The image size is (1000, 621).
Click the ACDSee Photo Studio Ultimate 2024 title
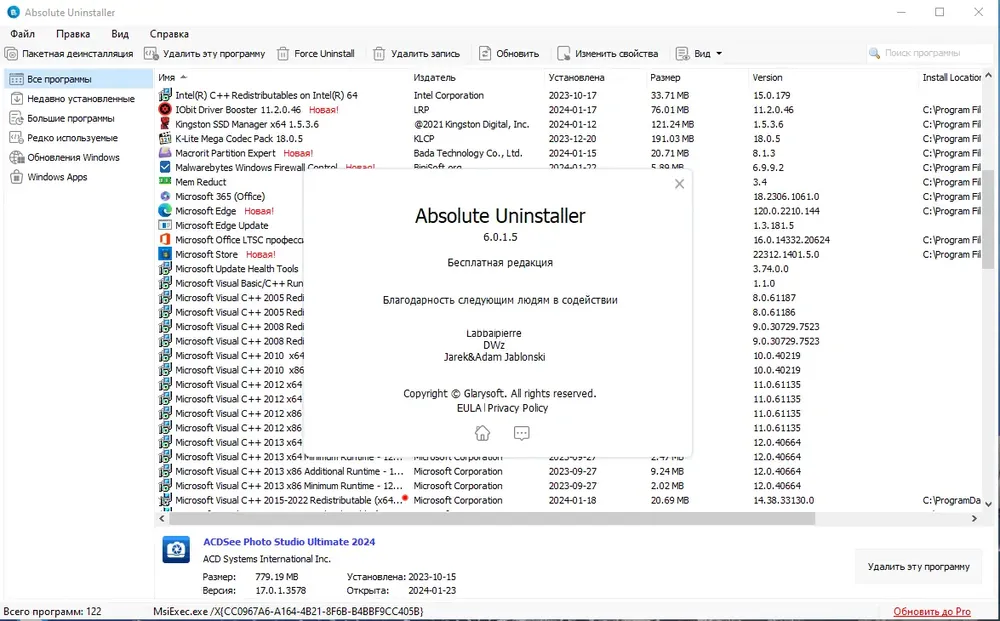(x=289, y=542)
